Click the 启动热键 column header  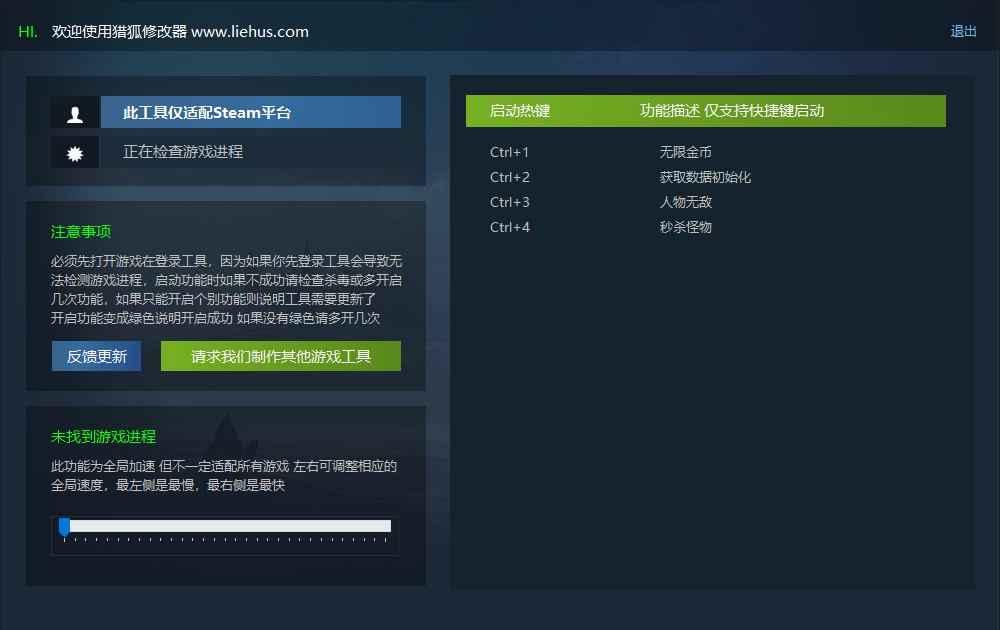pyautogui.click(x=520, y=111)
